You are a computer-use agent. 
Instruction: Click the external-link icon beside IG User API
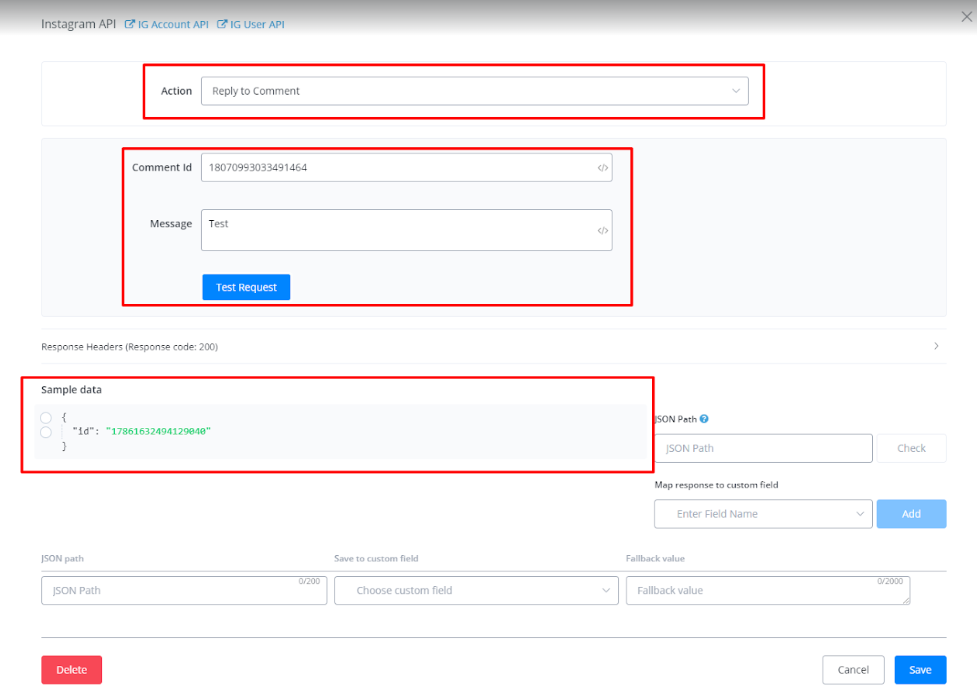pos(222,24)
